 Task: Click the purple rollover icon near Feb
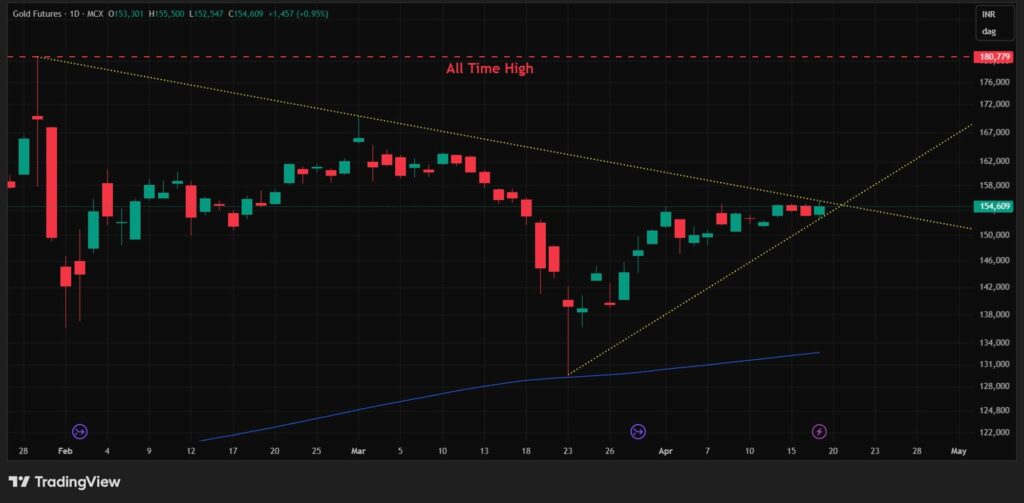(x=80, y=431)
